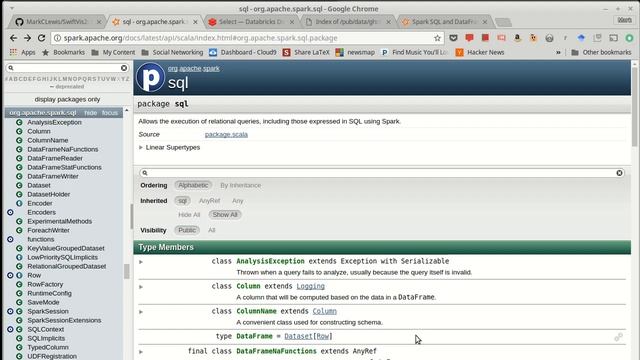Set visibility to All

tap(211, 230)
